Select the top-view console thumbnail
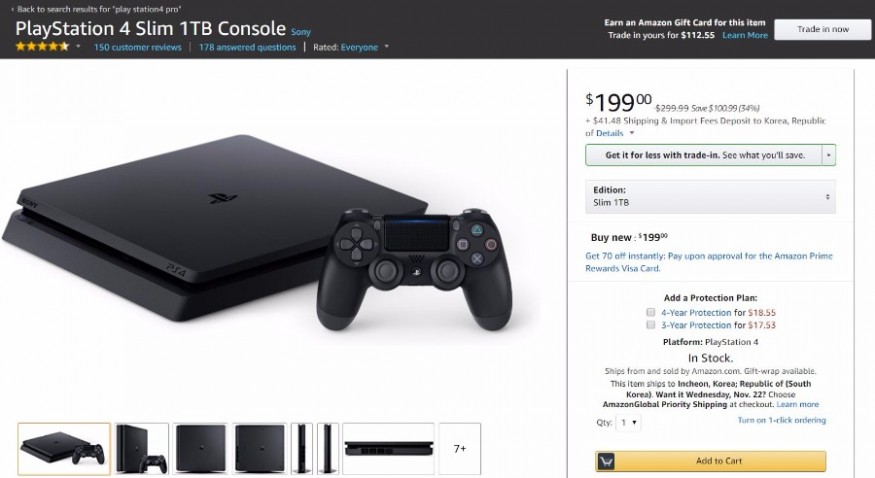 coord(200,448)
